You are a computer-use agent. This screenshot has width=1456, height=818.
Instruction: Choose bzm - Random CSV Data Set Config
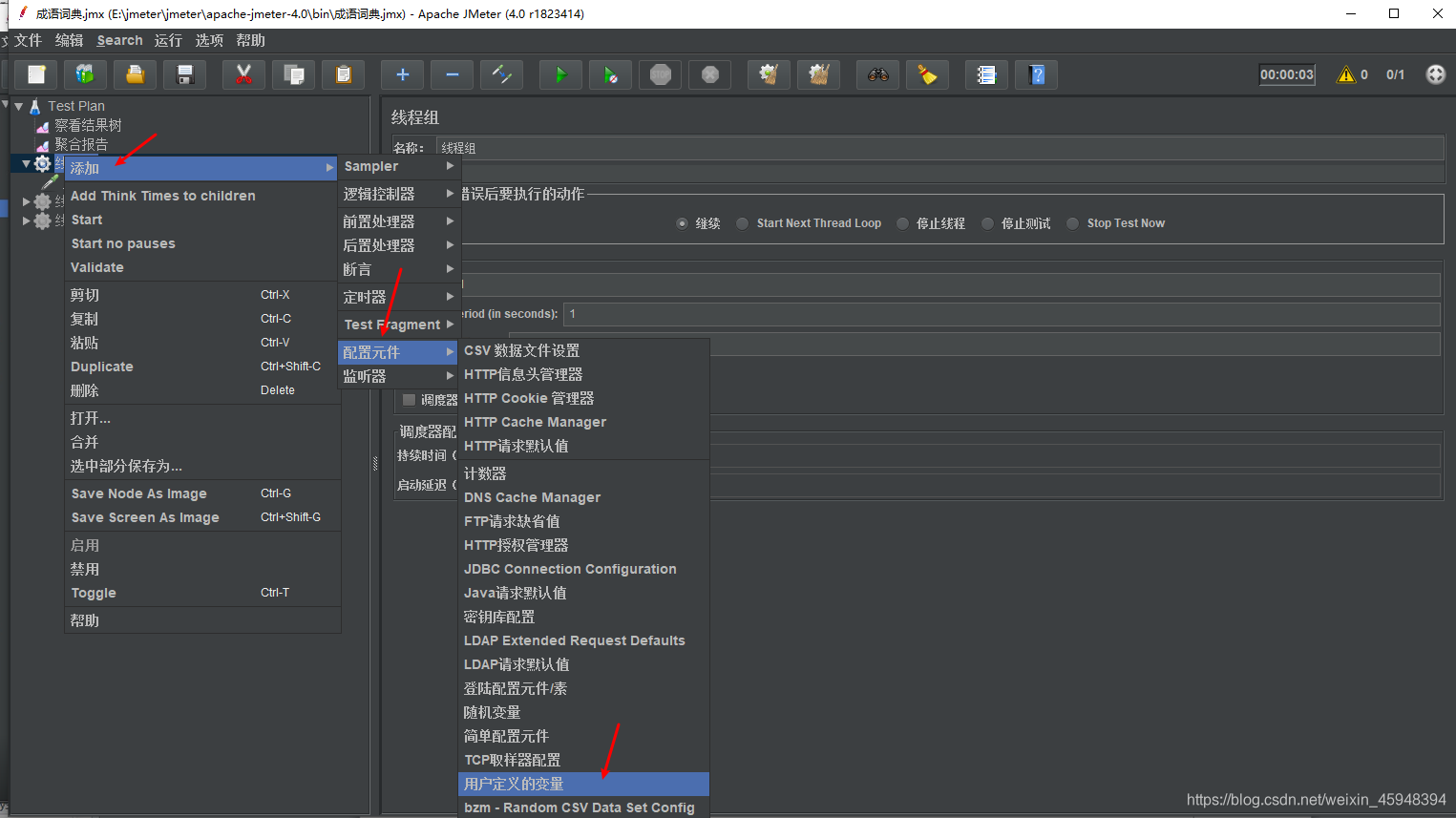pyautogui.click(x=583, y=808)
